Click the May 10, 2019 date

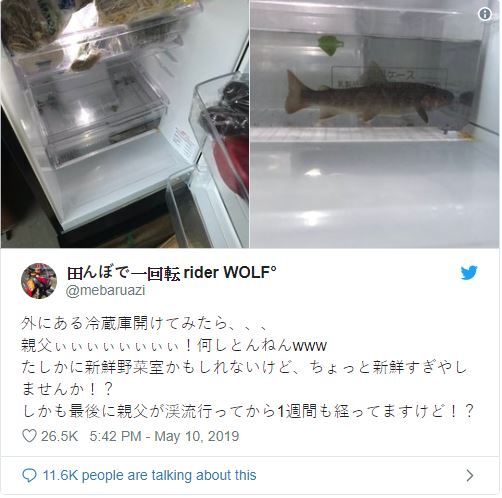tap(197, 436)
